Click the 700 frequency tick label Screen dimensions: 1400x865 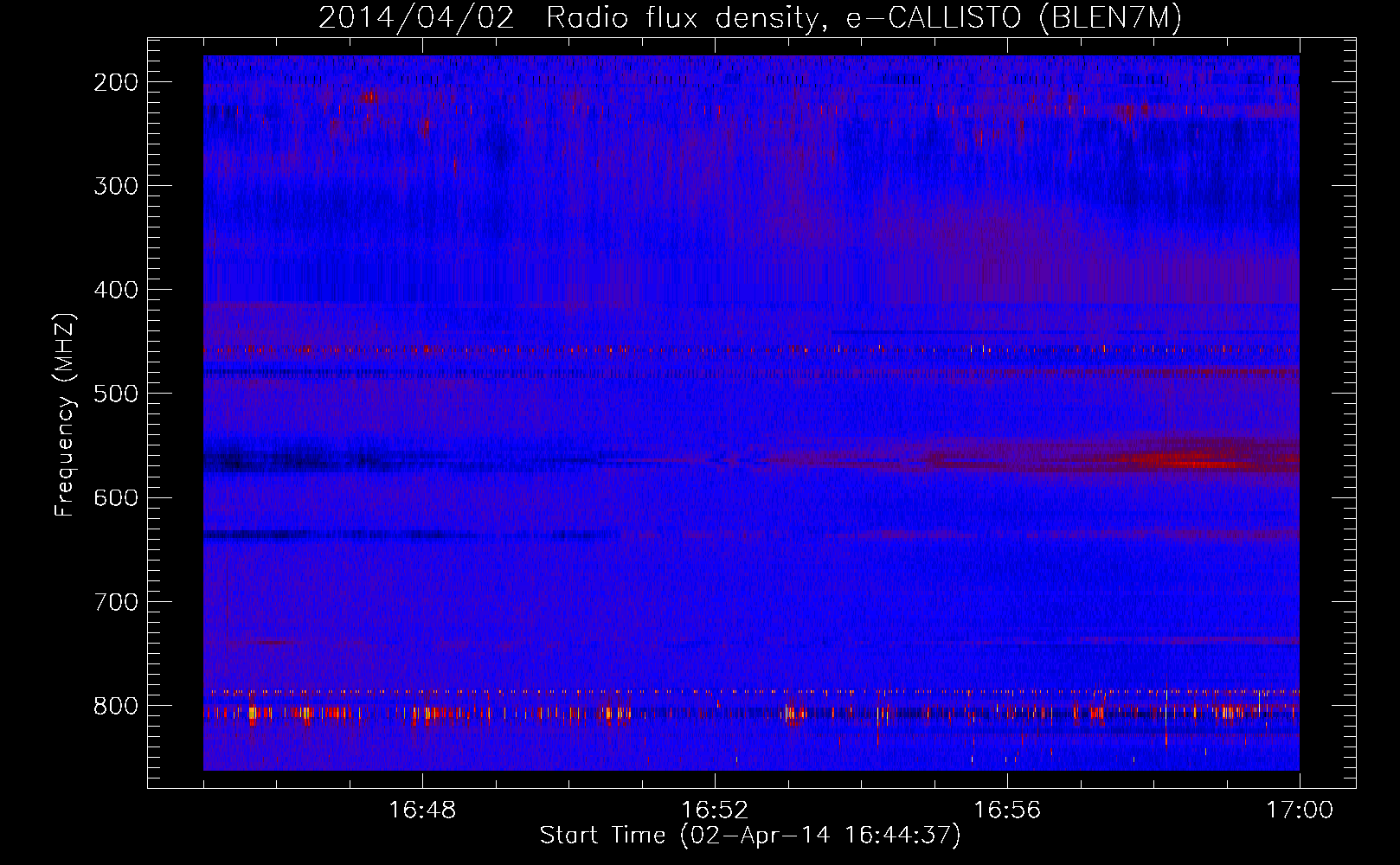tap(115, 601)
